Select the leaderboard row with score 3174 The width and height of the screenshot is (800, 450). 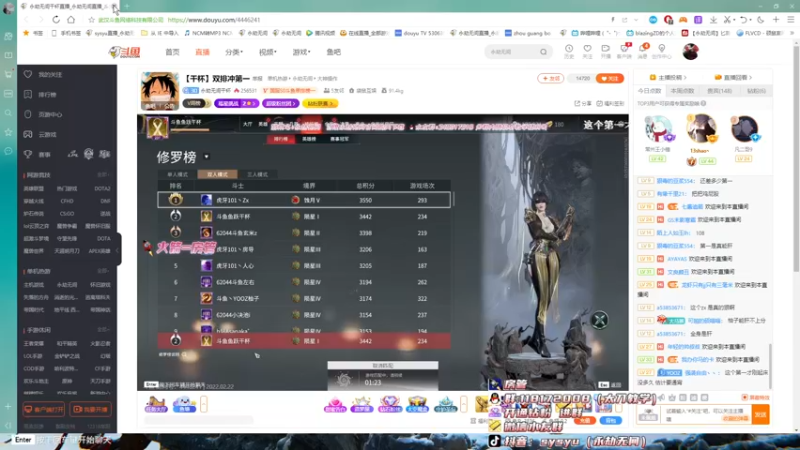tap(304, 298)
